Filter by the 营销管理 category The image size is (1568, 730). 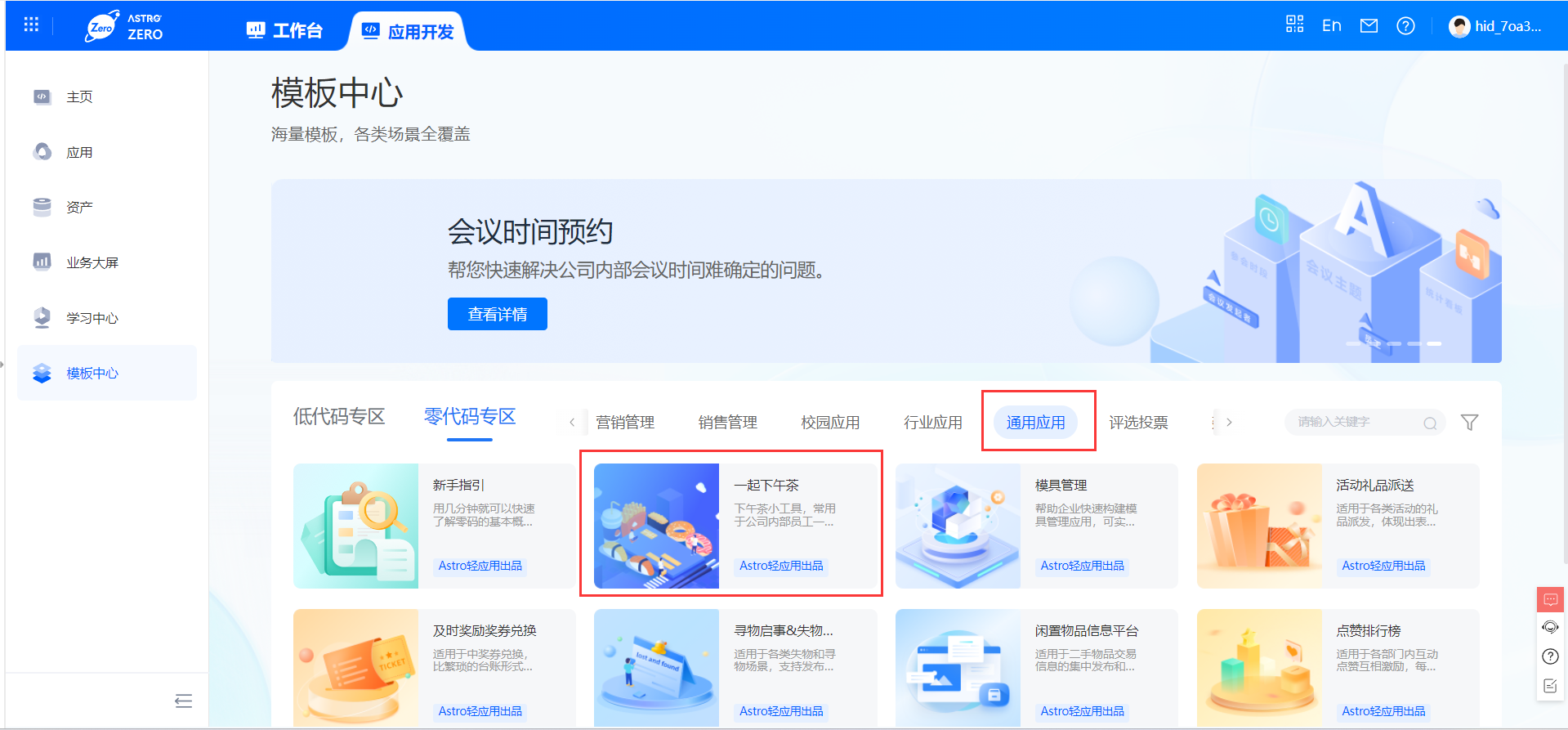pyautogui.click(x=625, y=423)
